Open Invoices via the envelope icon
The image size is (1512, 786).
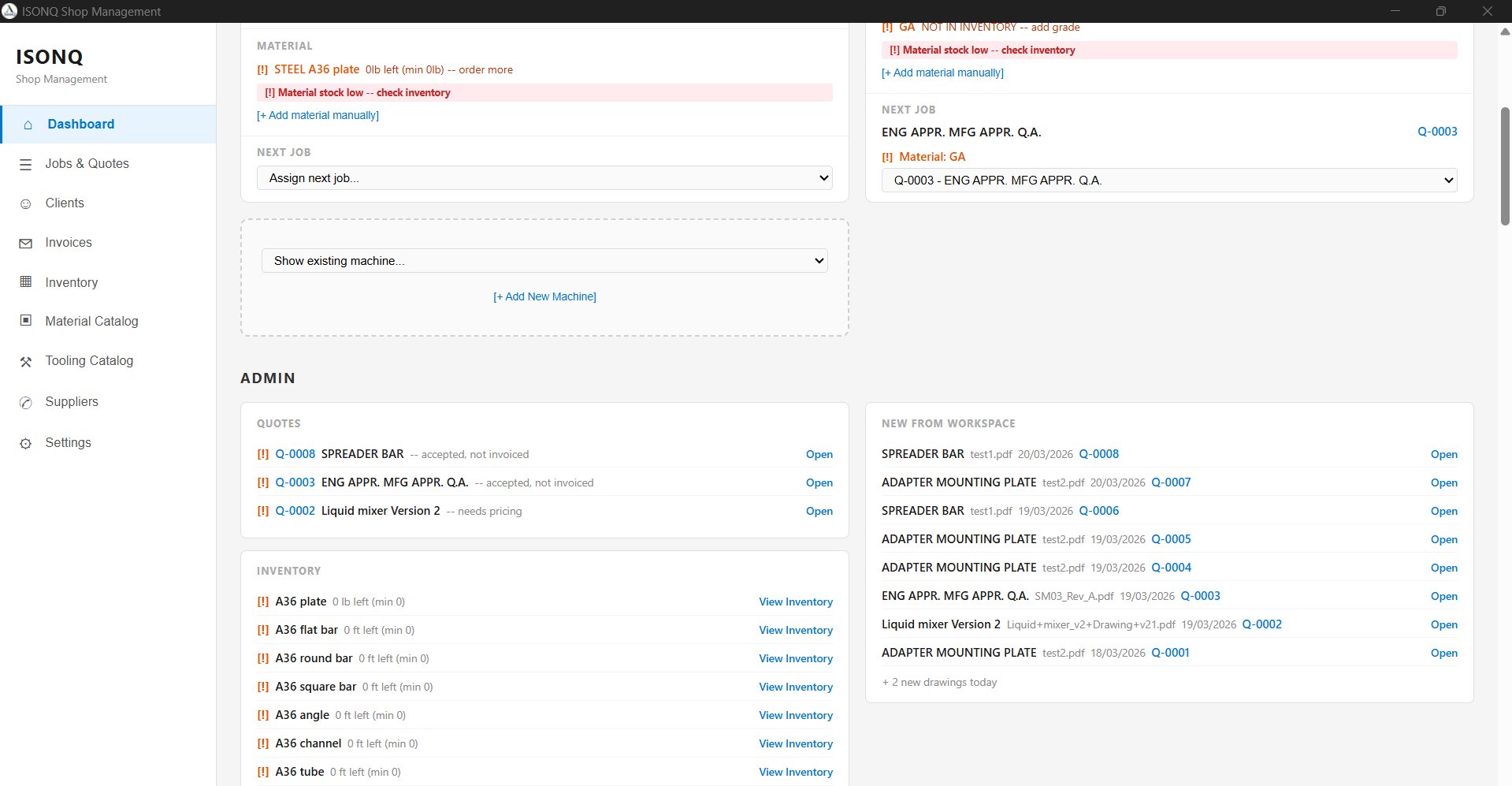[x=26, y=243]
